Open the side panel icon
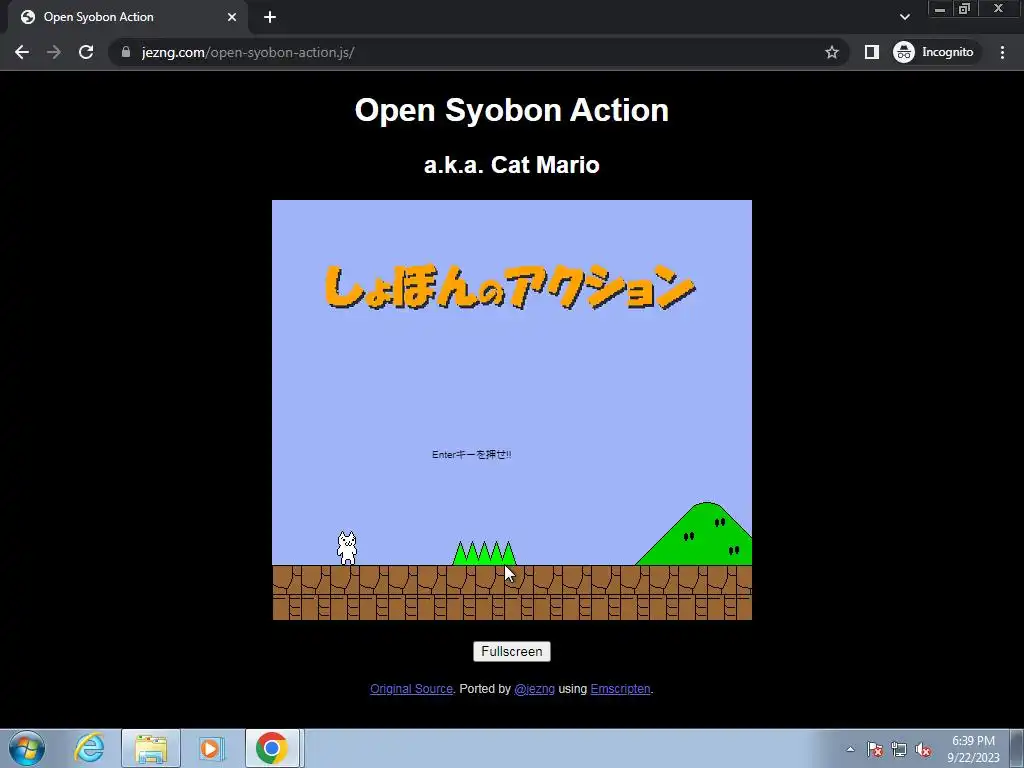Image resolution: width=1024 pixels, height=768 pixels. 872,52
